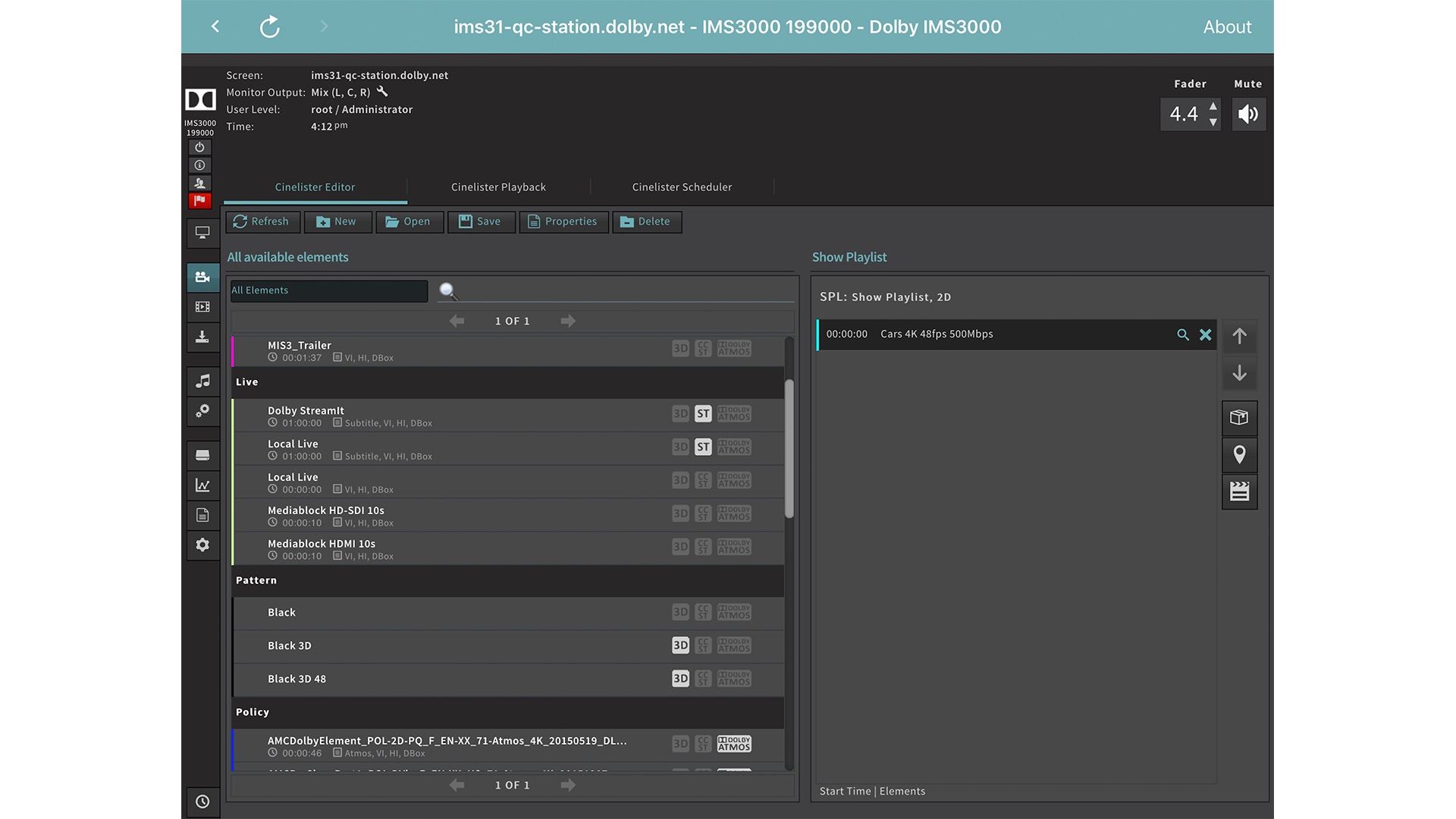The width and height of the screenshot is (1456, 819).
Task: Toggle the 3D badge on Black 3D
Action: (680, 645)
